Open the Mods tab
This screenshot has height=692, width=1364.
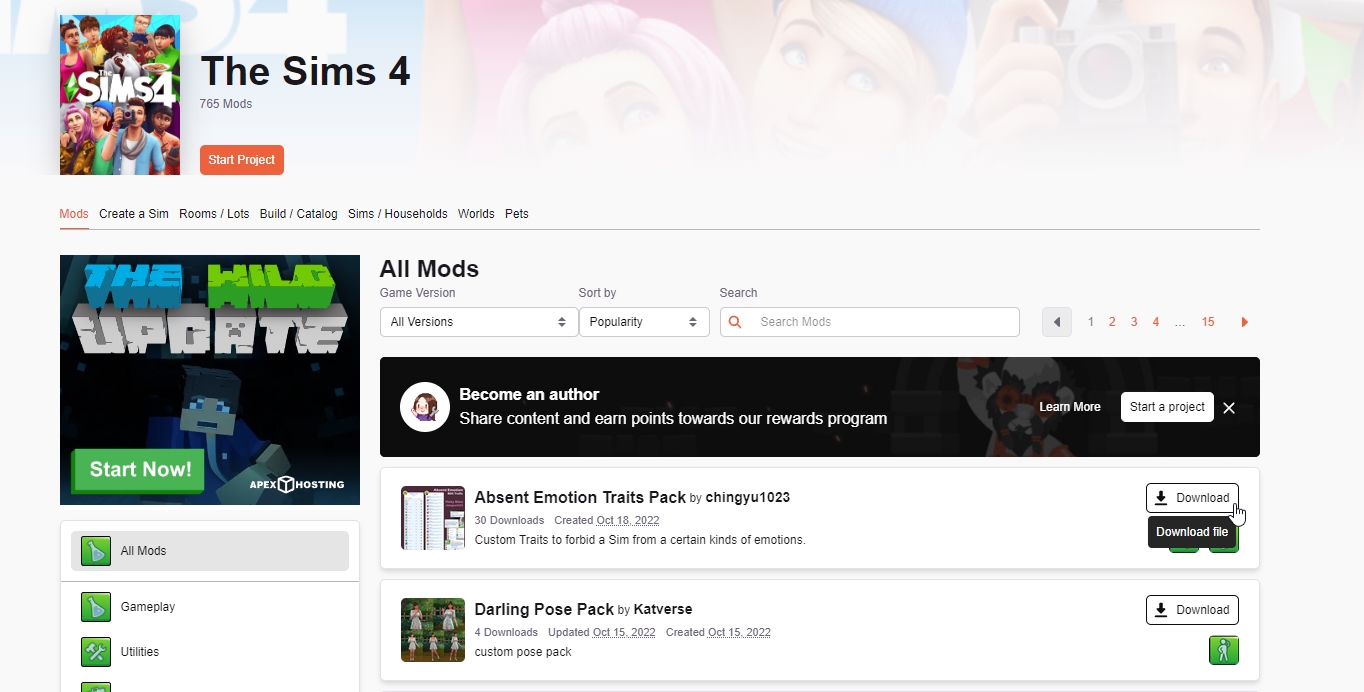[x=74, y=214]
